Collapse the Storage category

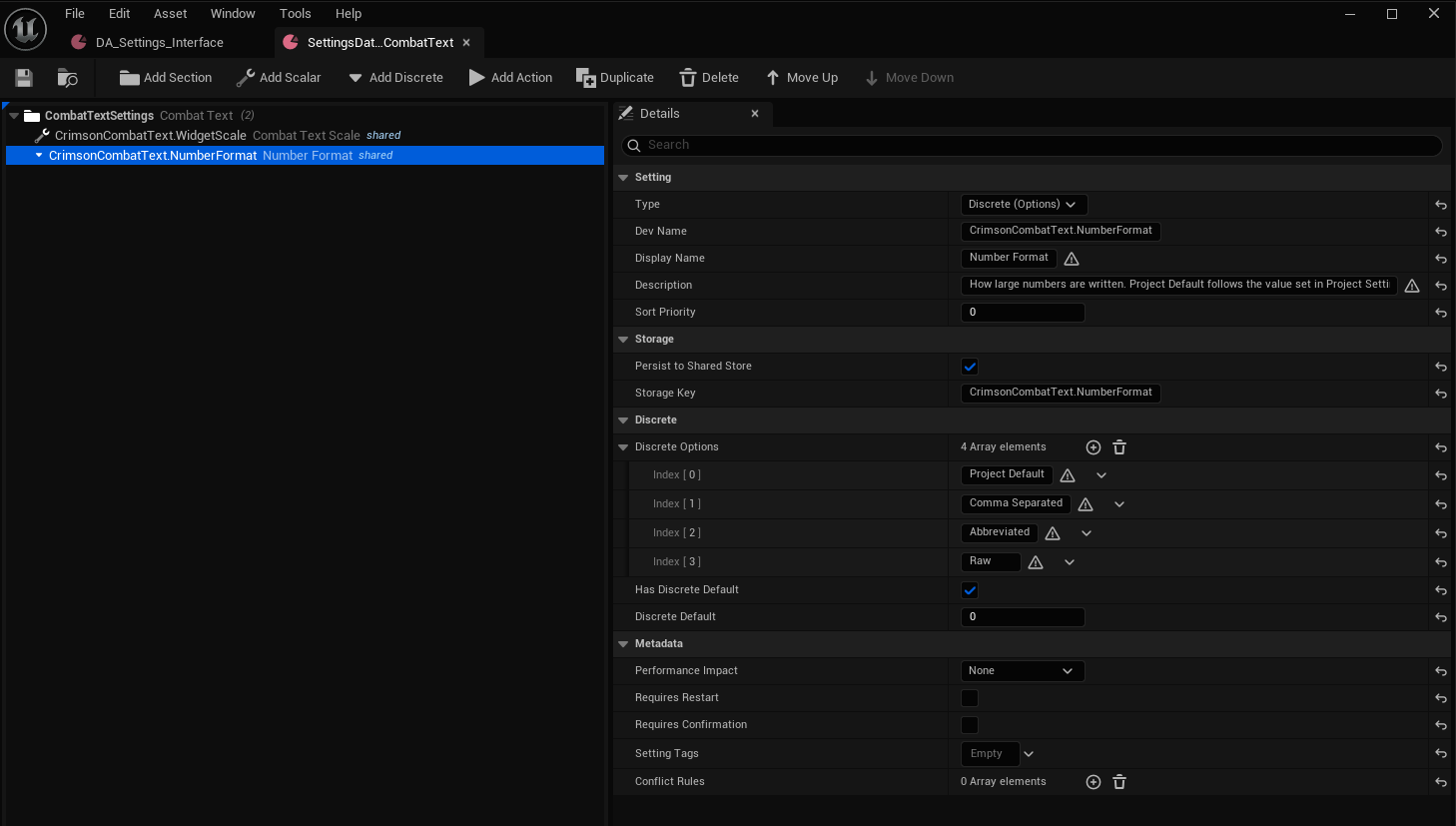click(x=623, y=340)
